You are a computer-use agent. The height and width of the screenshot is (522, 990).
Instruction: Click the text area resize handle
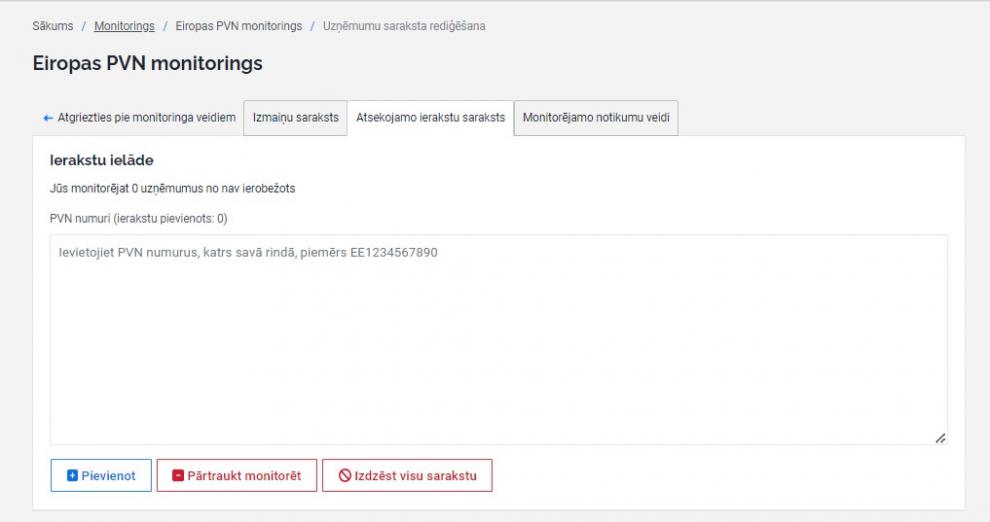pos(940,438)
